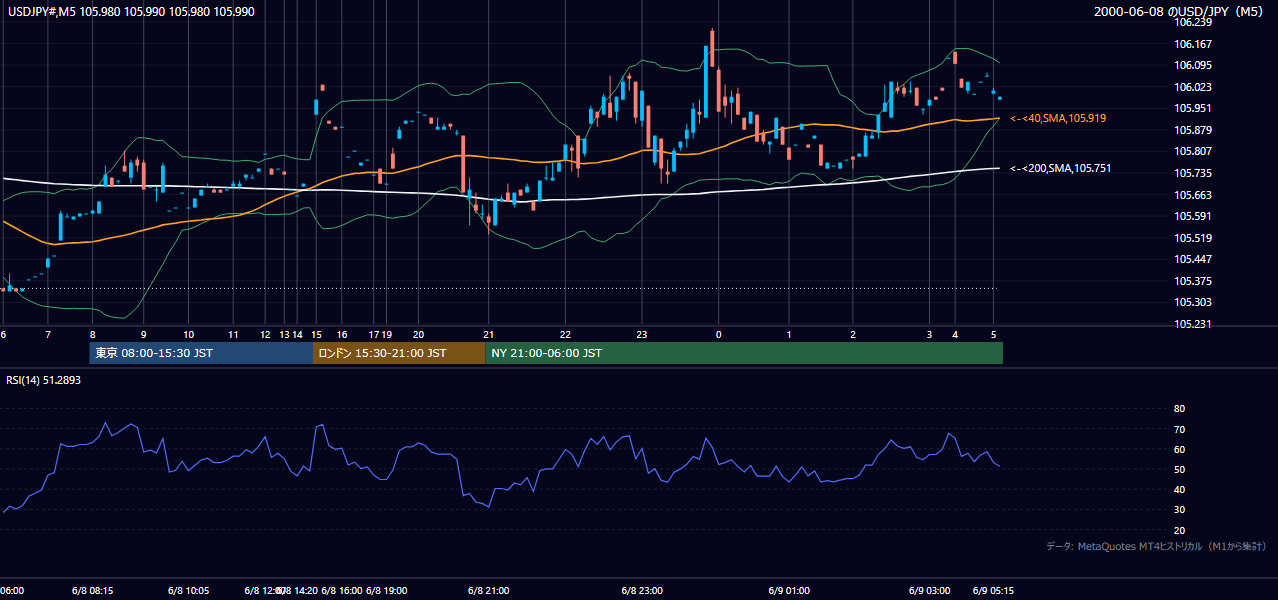Click price axis value 106.239
The width and height of the screenshot is (1278, 600).
pos(1193,22)
